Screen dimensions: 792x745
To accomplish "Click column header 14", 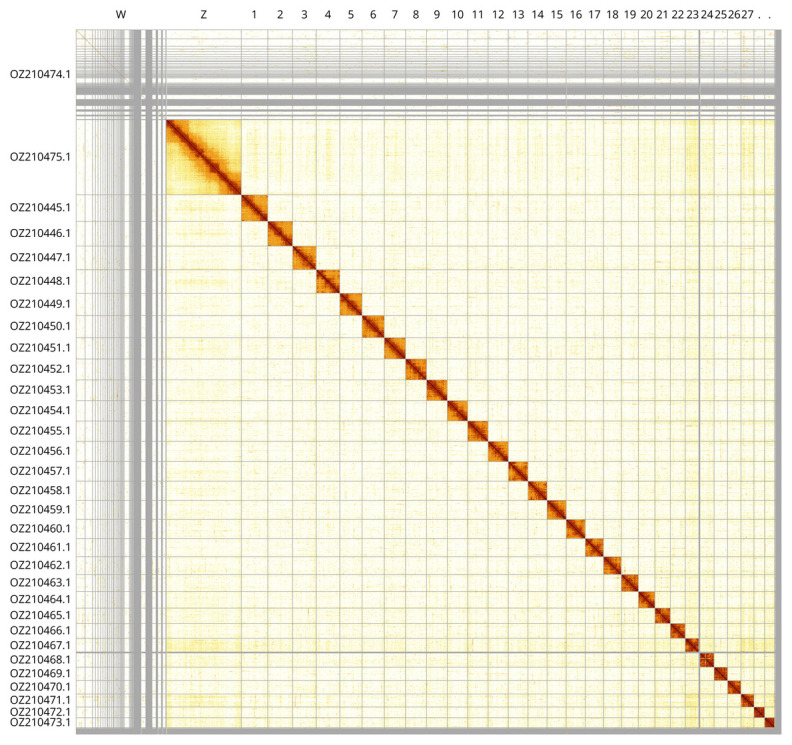I will point(537,15).
